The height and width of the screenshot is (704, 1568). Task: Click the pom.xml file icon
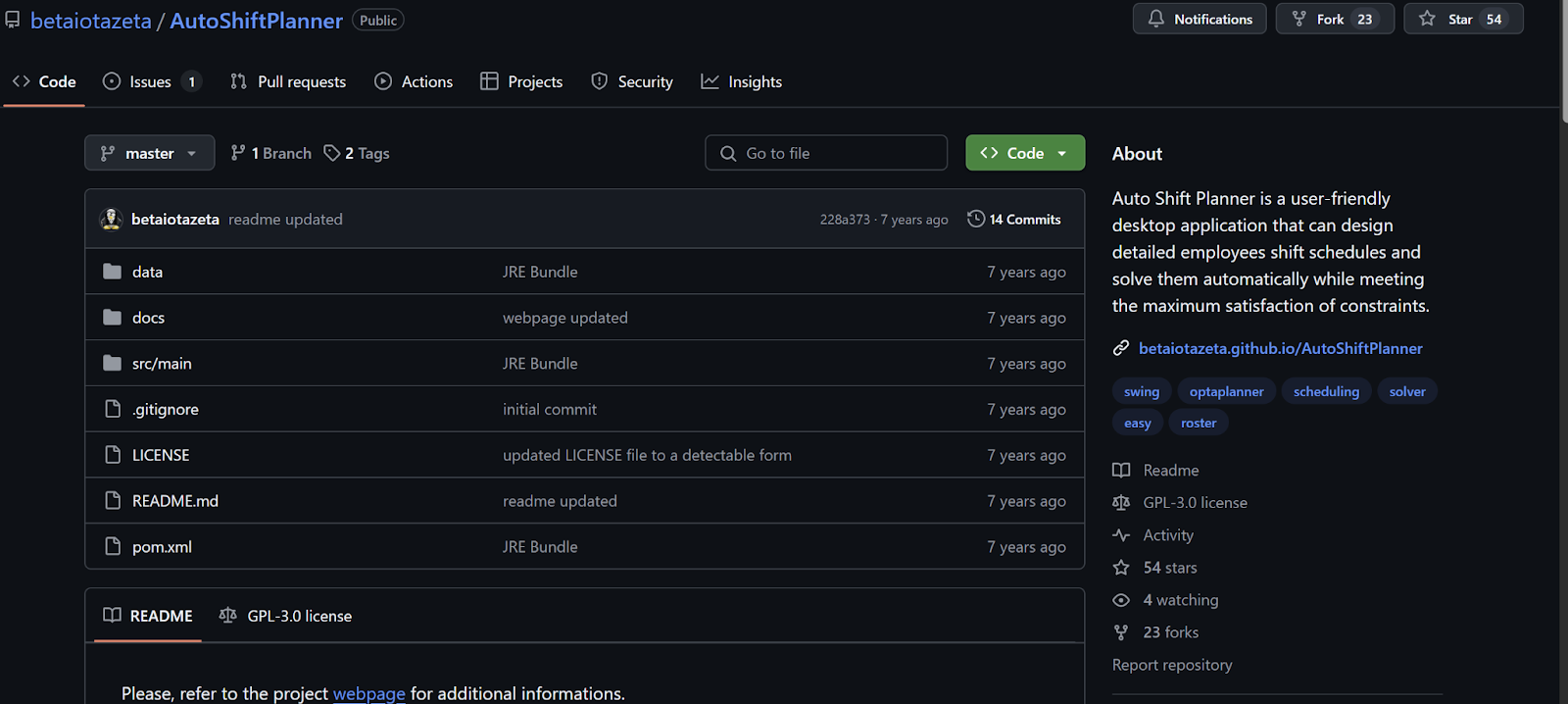coord(113,547)
